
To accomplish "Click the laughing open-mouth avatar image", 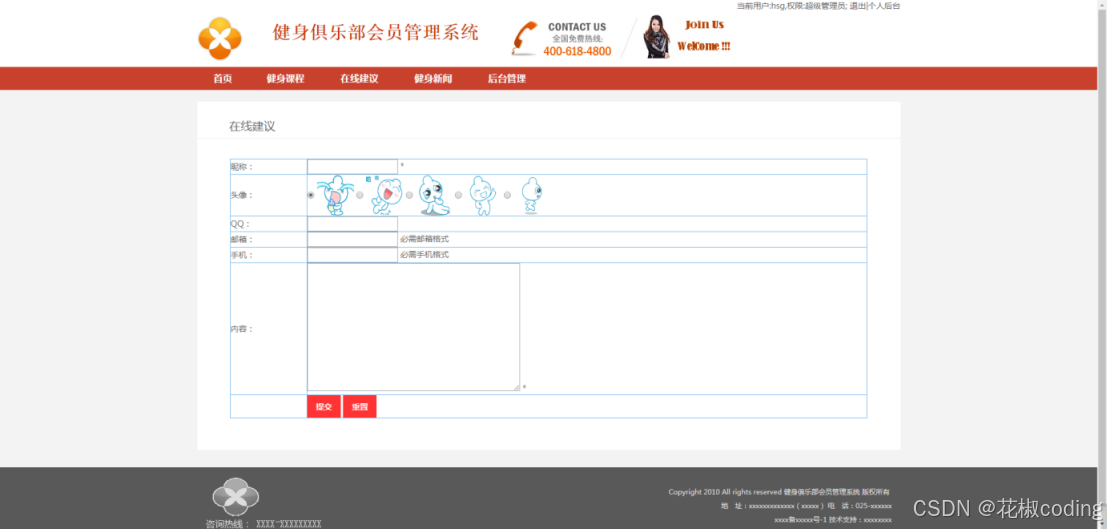I will pyautogui.click(x=385, y=196).
